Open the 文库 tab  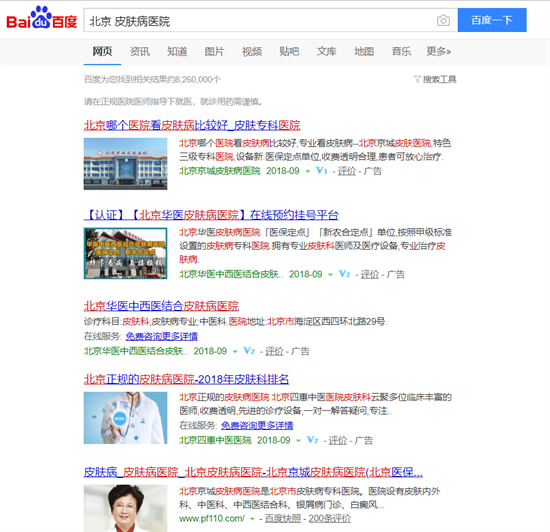[327, 52]
